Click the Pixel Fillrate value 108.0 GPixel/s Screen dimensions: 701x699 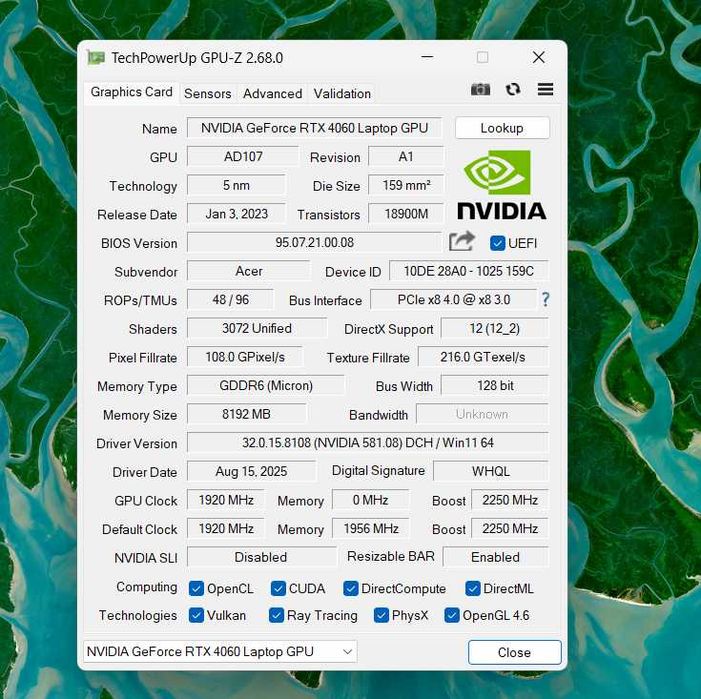pos(245,357)
